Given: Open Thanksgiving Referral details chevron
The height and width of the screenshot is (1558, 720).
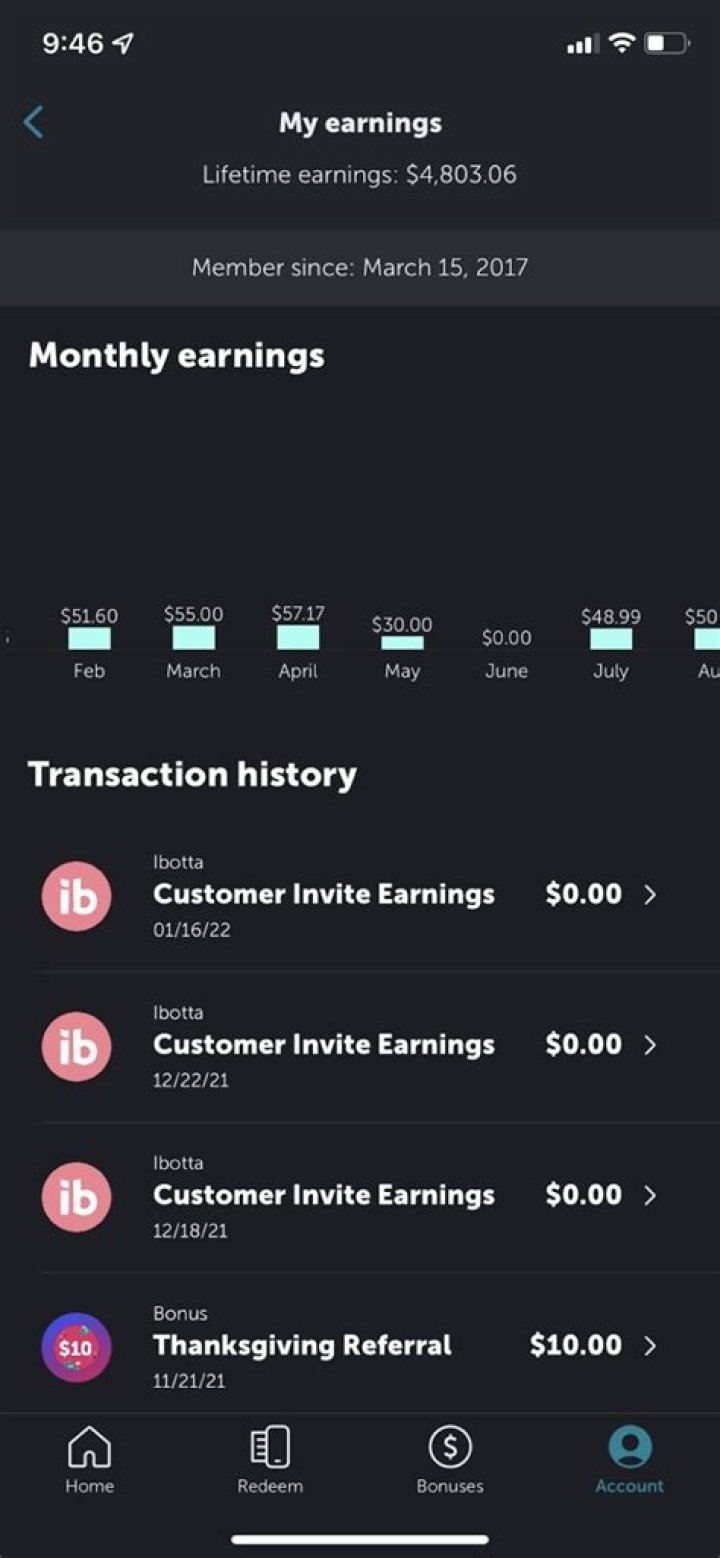Looking at the screenshot, I should [x=650, y=1345].
